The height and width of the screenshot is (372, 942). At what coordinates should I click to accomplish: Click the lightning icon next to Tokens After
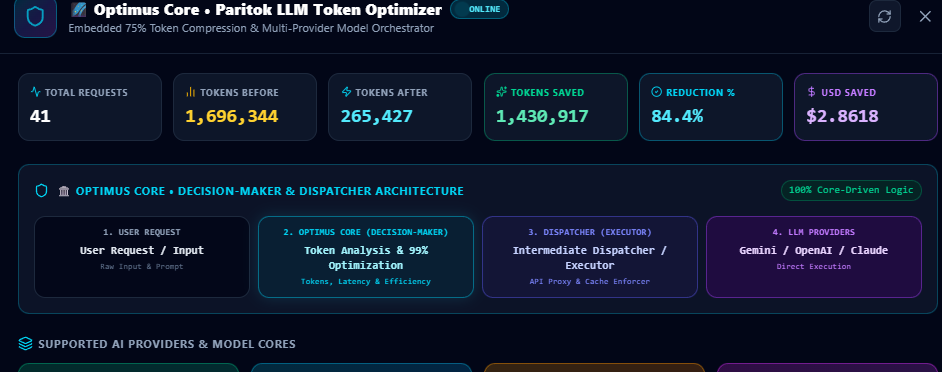coord(346,93)
